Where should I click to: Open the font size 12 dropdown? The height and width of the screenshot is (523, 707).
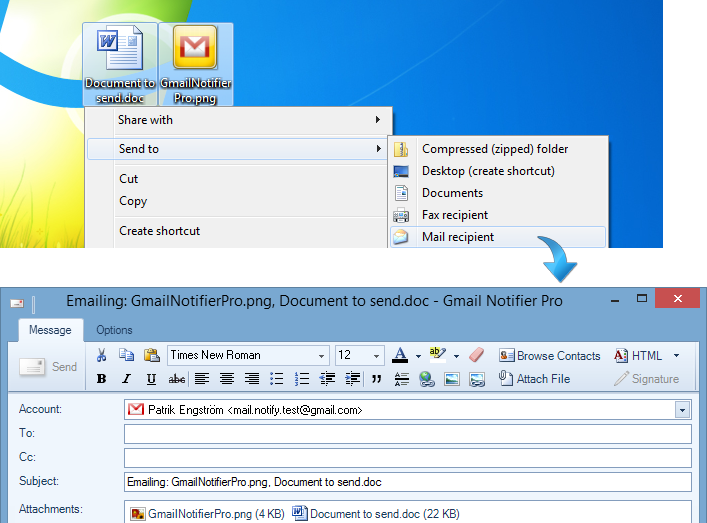tap(376, 356)
